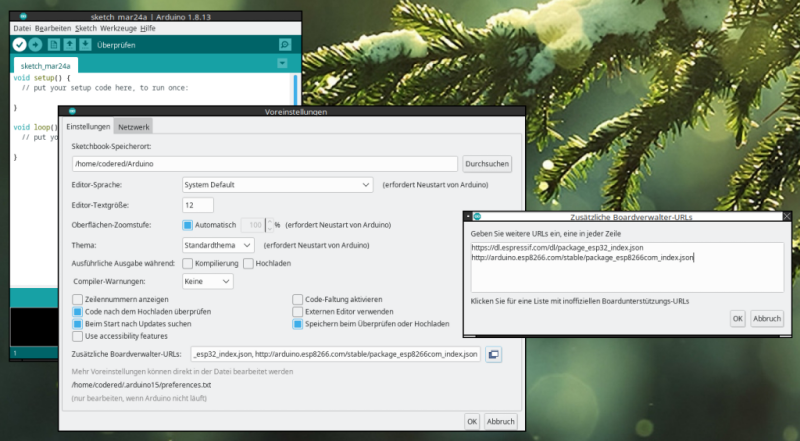Image resolution: width=800 pixels, height=441 pixels.
Task: Enable verbose output for Kompilierung
Action: [x=187, y=263]
